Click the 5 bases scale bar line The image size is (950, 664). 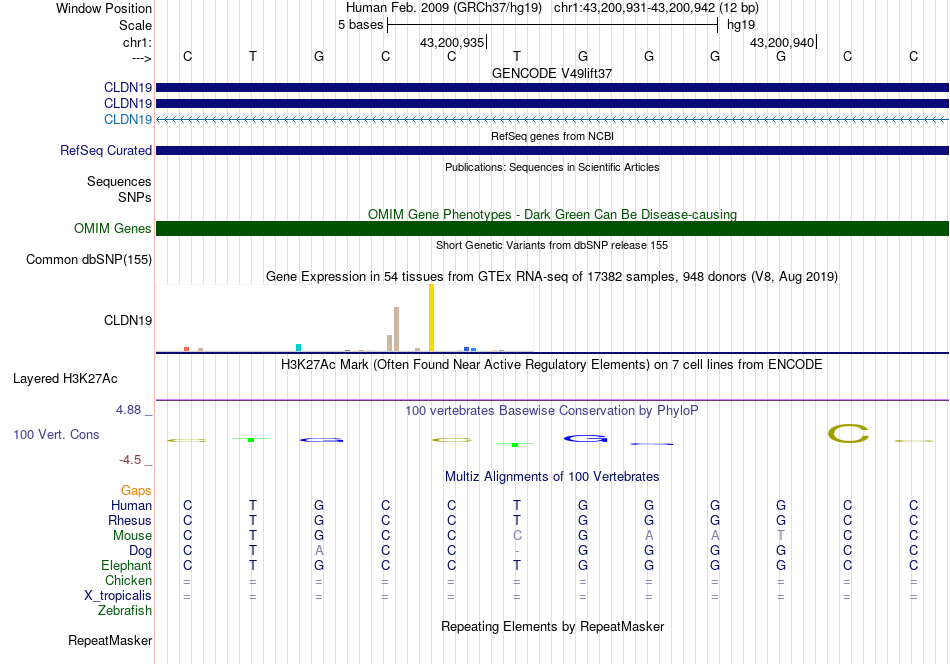click(553, 25)
